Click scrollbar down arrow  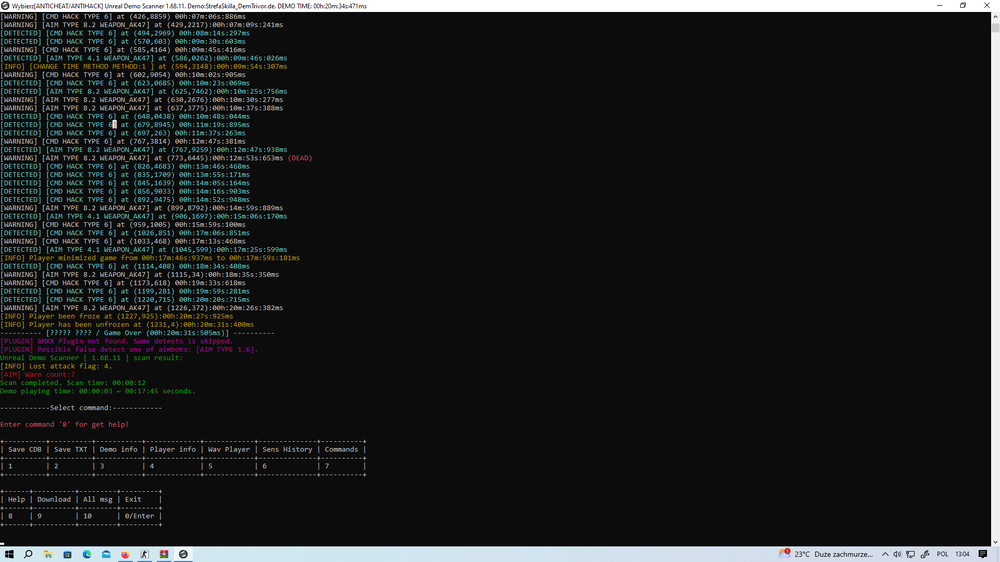(995, 542)
